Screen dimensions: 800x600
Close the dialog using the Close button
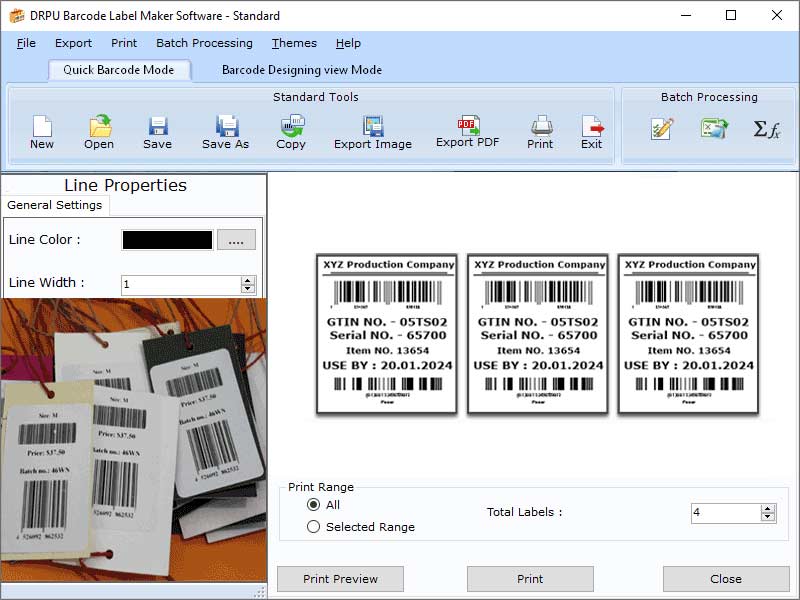point(726,578)
